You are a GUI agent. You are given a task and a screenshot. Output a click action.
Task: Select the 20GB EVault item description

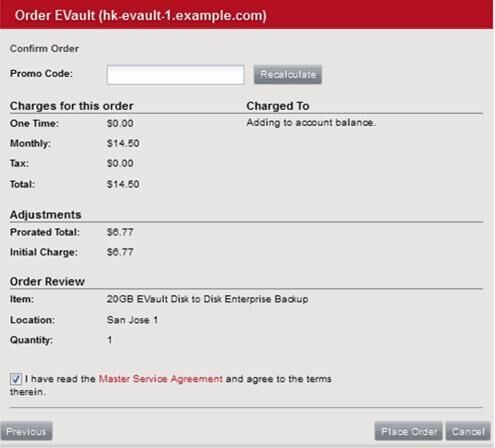[207, 299]
